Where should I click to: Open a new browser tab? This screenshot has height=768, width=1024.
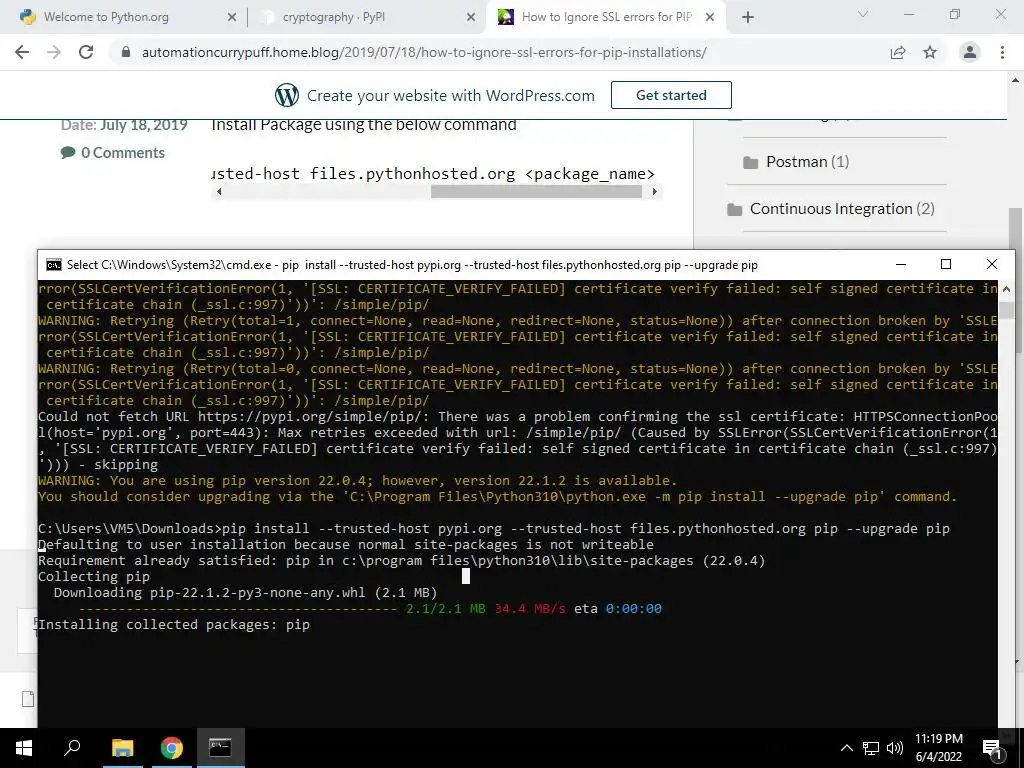coord(748,18)
